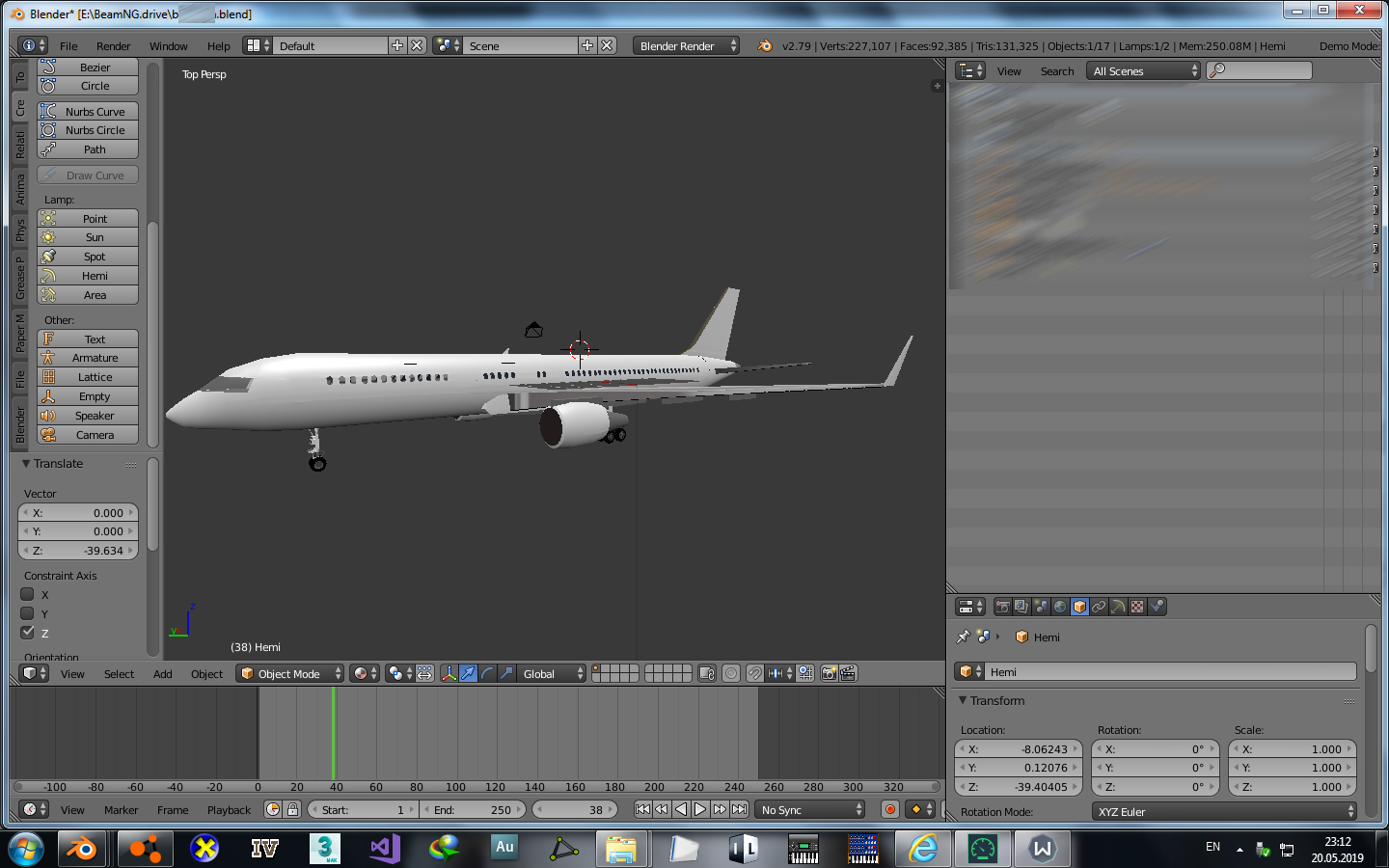Open the timeline Marker menu
The height and width of the screenshot is (868, 1389).
pyautogui.click(x=121, y=809)
